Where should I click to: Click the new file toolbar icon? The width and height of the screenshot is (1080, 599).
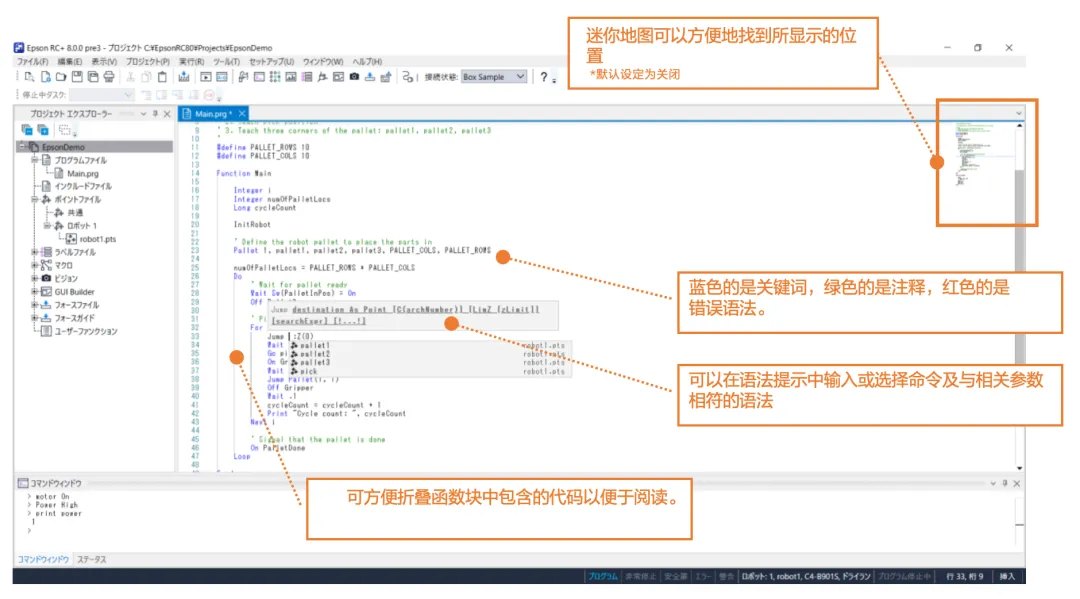coord(29,77)
